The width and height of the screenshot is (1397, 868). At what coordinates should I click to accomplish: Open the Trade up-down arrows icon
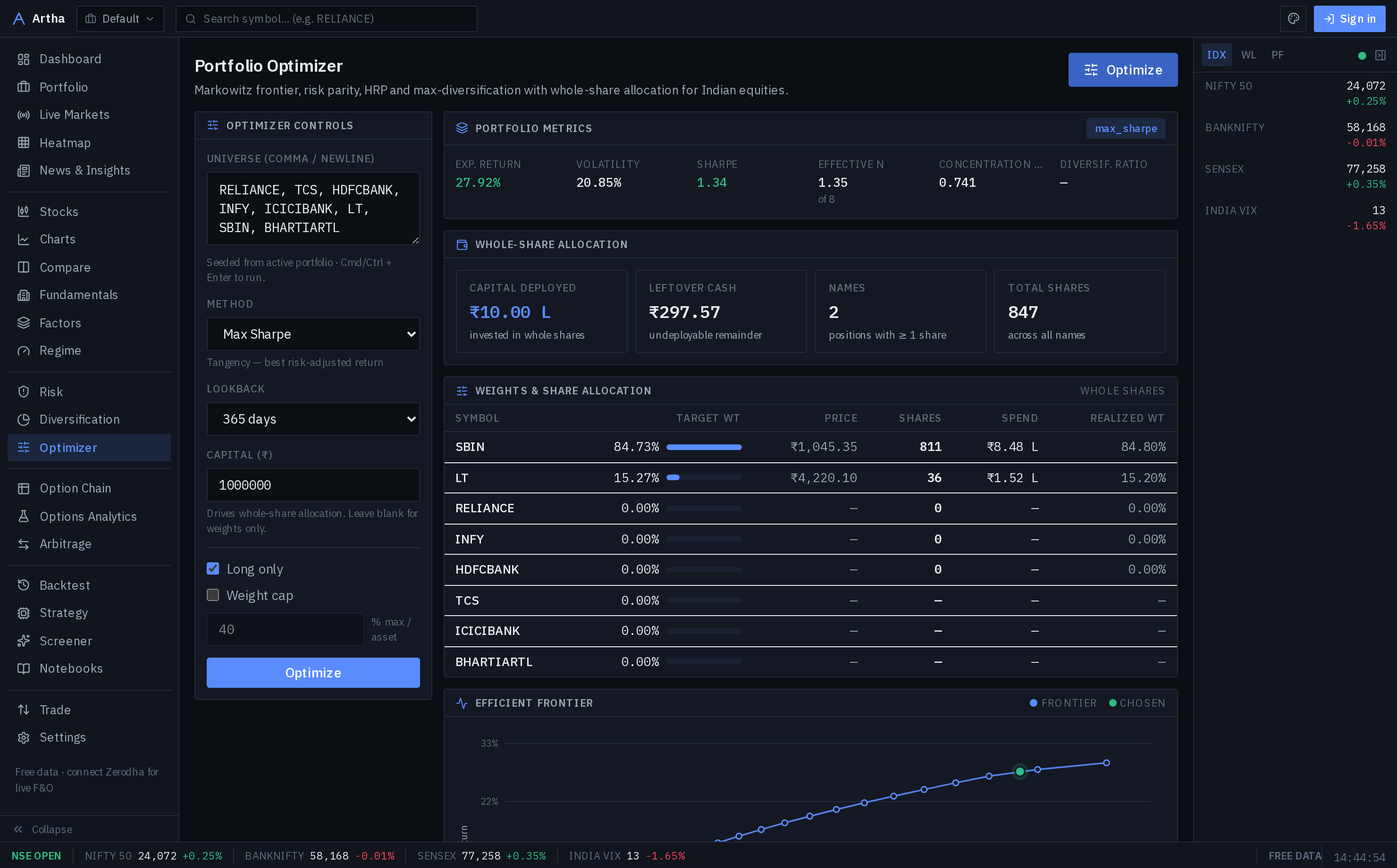pyautogui.click(x=24, y=710)
